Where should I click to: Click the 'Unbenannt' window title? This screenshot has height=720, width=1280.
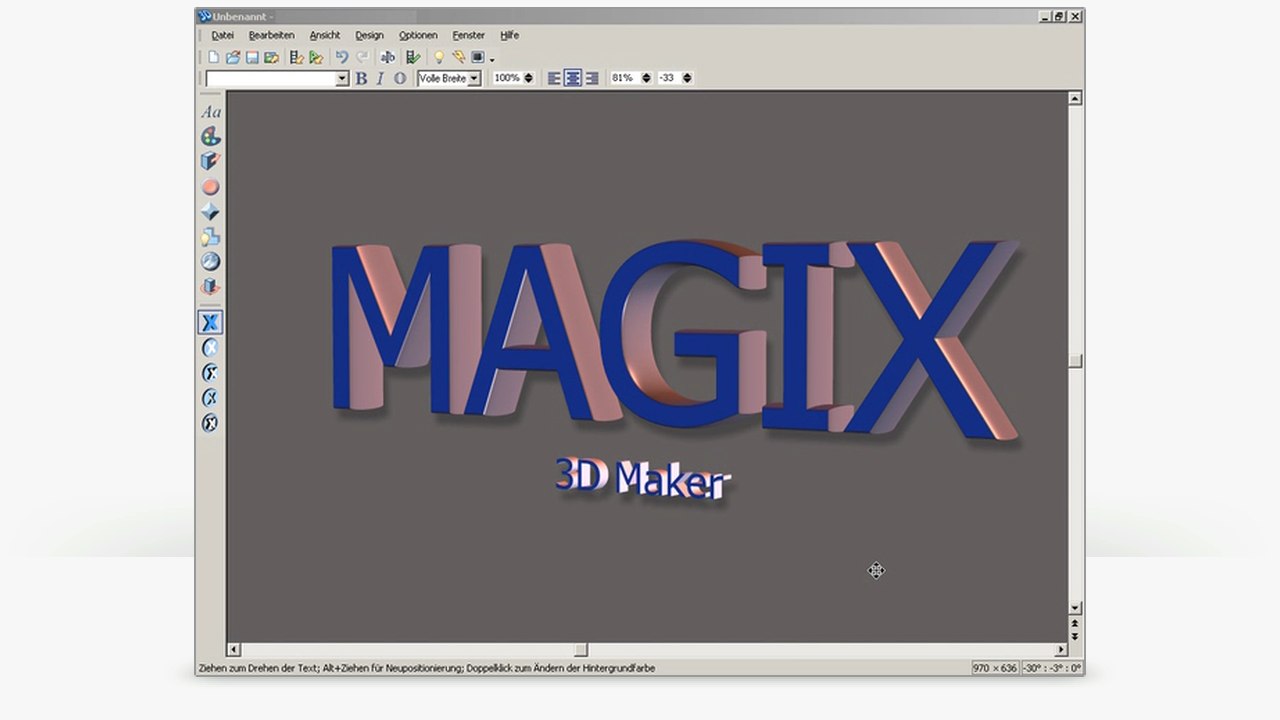241,17
